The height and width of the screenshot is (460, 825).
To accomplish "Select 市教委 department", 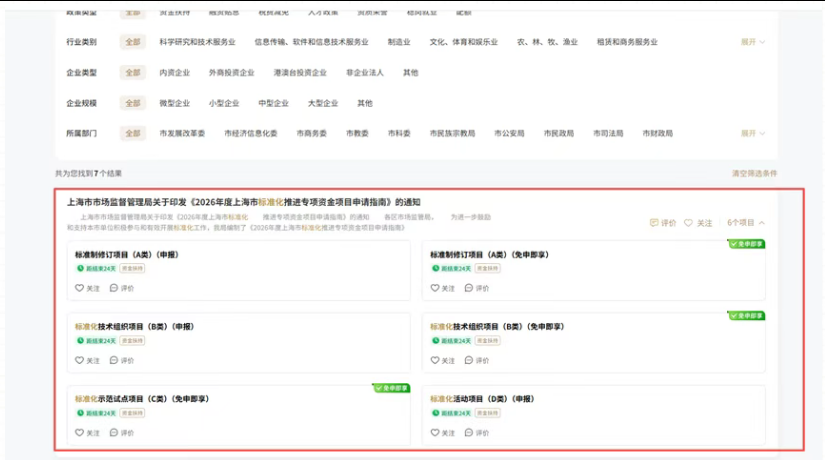I will (357, 133).
